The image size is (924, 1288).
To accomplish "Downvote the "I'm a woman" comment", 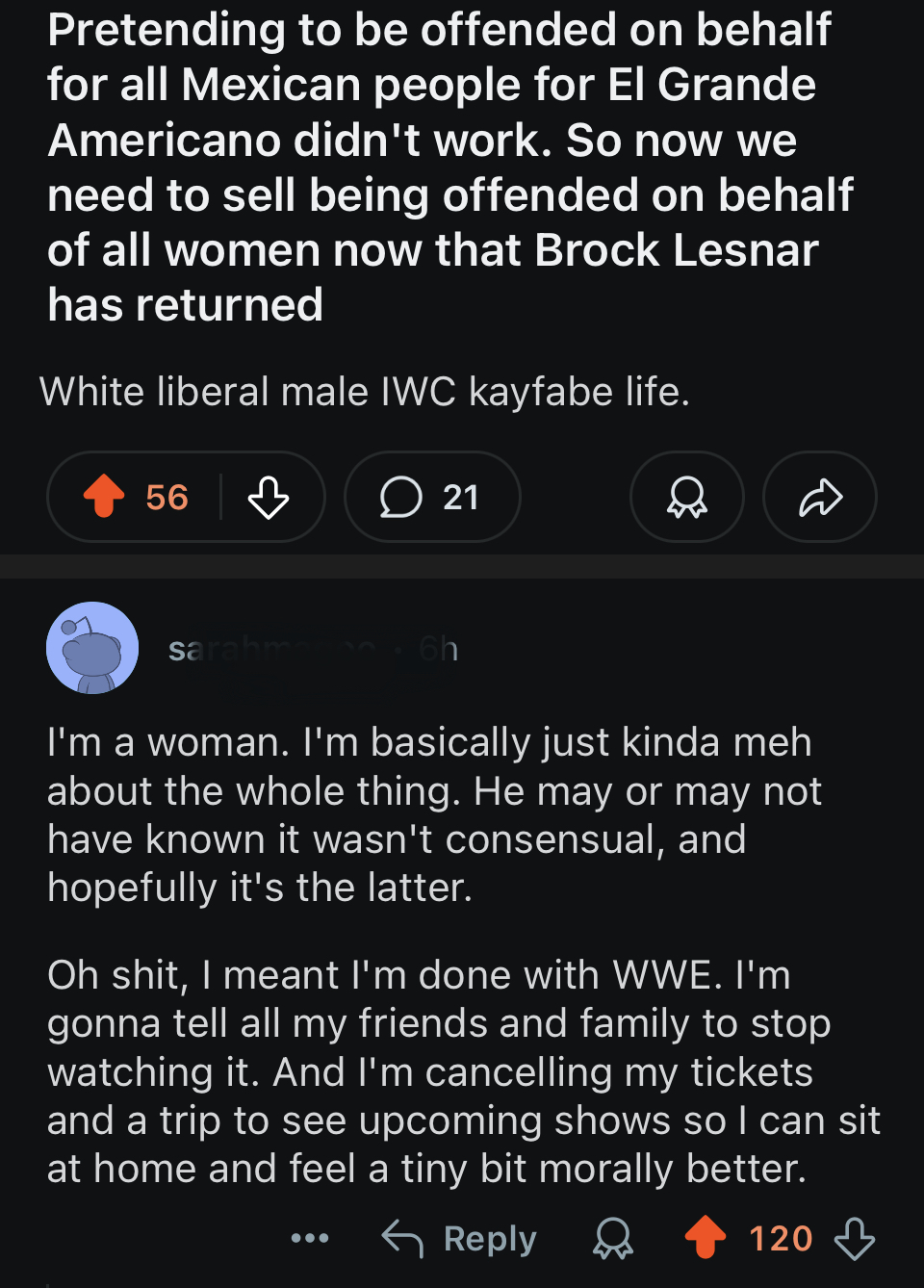I will (x=855, y=1238).
